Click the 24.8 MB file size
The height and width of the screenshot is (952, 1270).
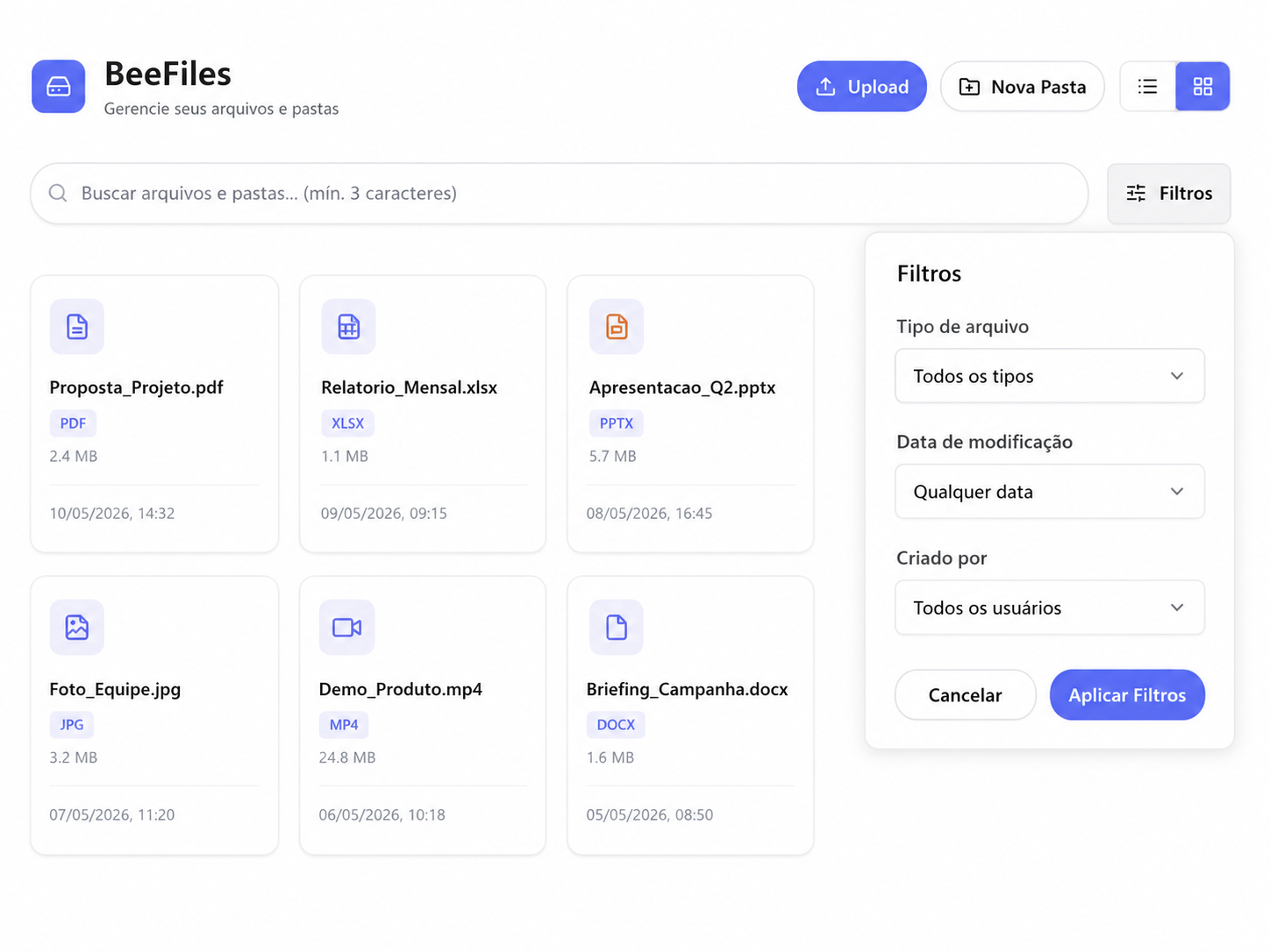pyautogui.click(x=347, y=757)
